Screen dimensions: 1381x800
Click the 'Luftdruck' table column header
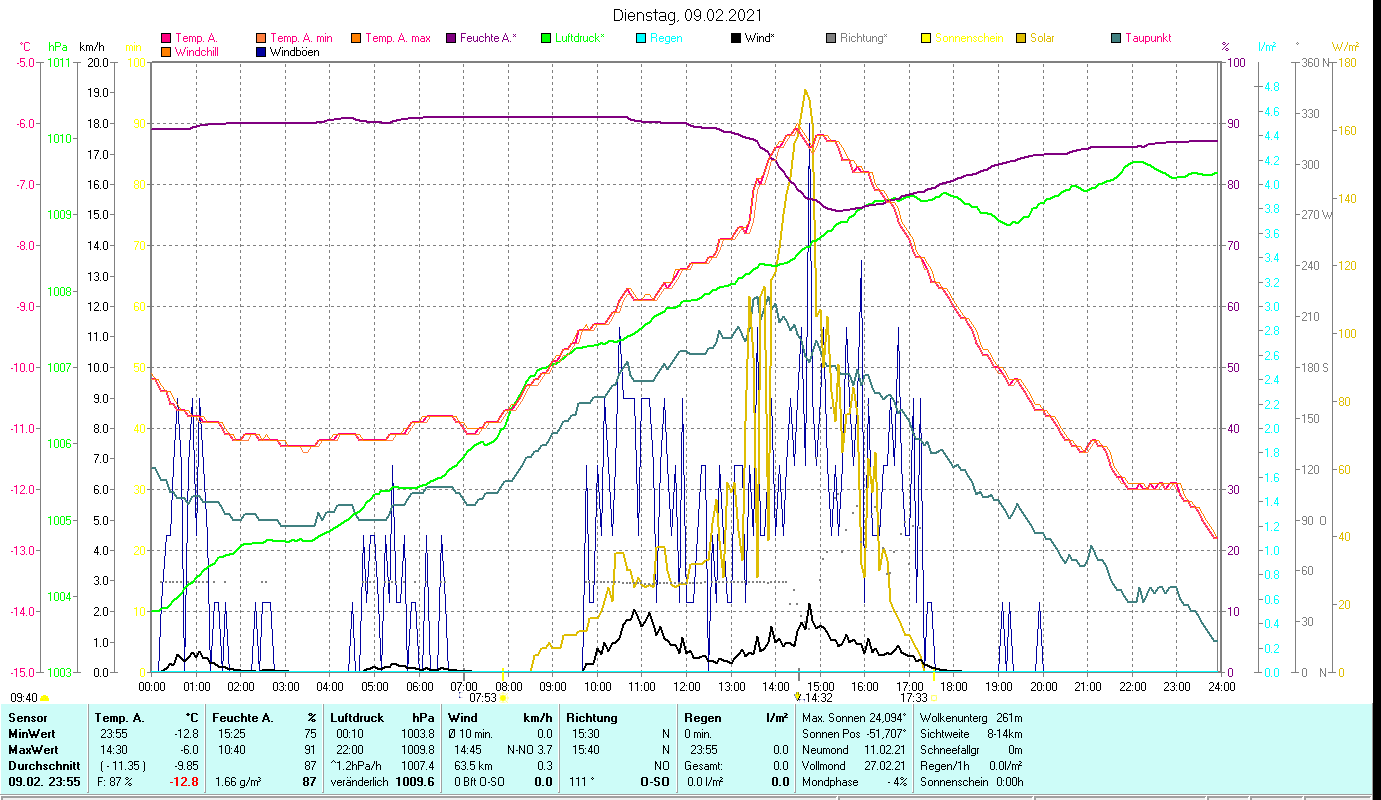(x=357, y=718)
